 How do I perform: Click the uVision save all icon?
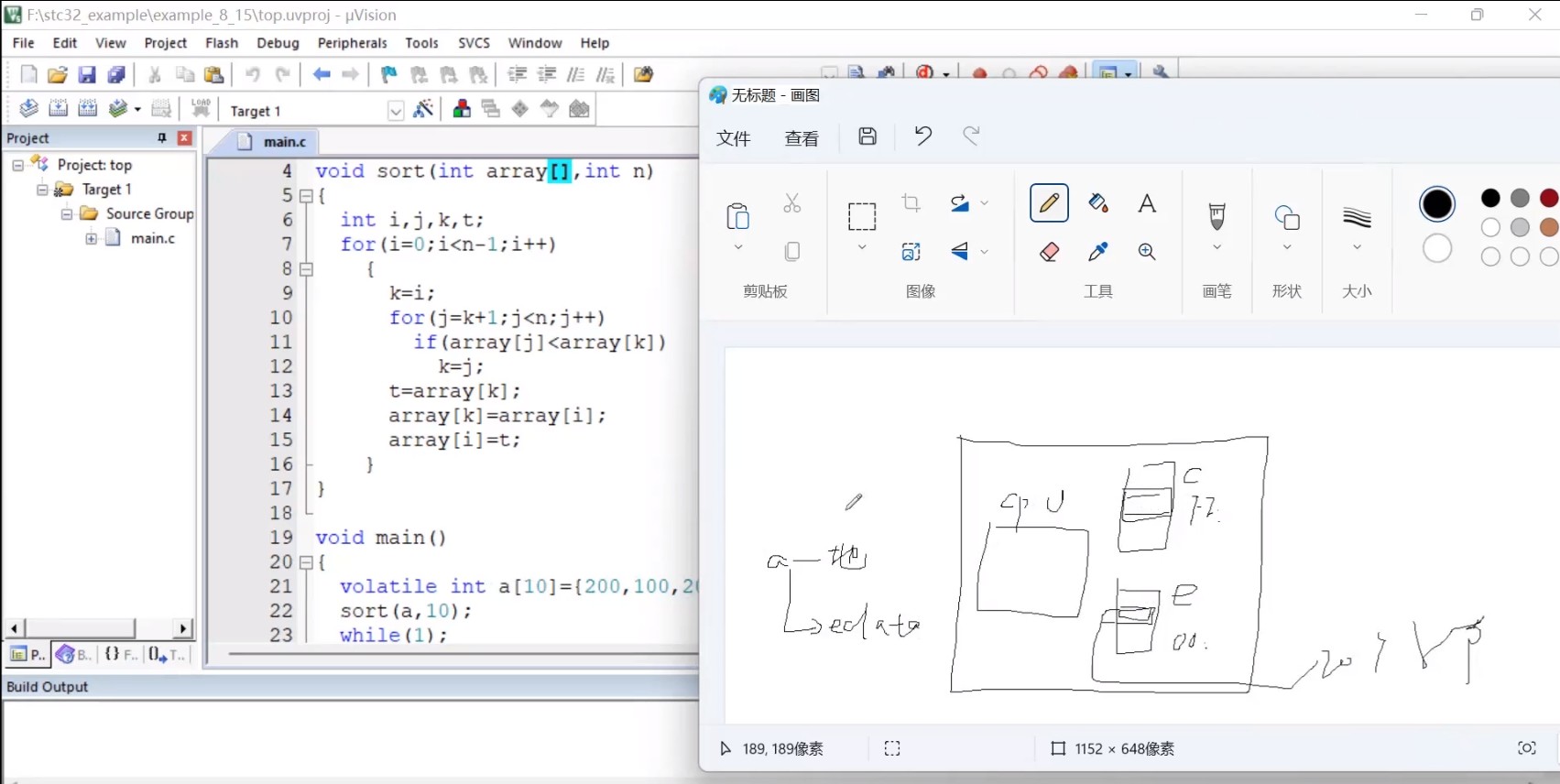pos(116,75)
